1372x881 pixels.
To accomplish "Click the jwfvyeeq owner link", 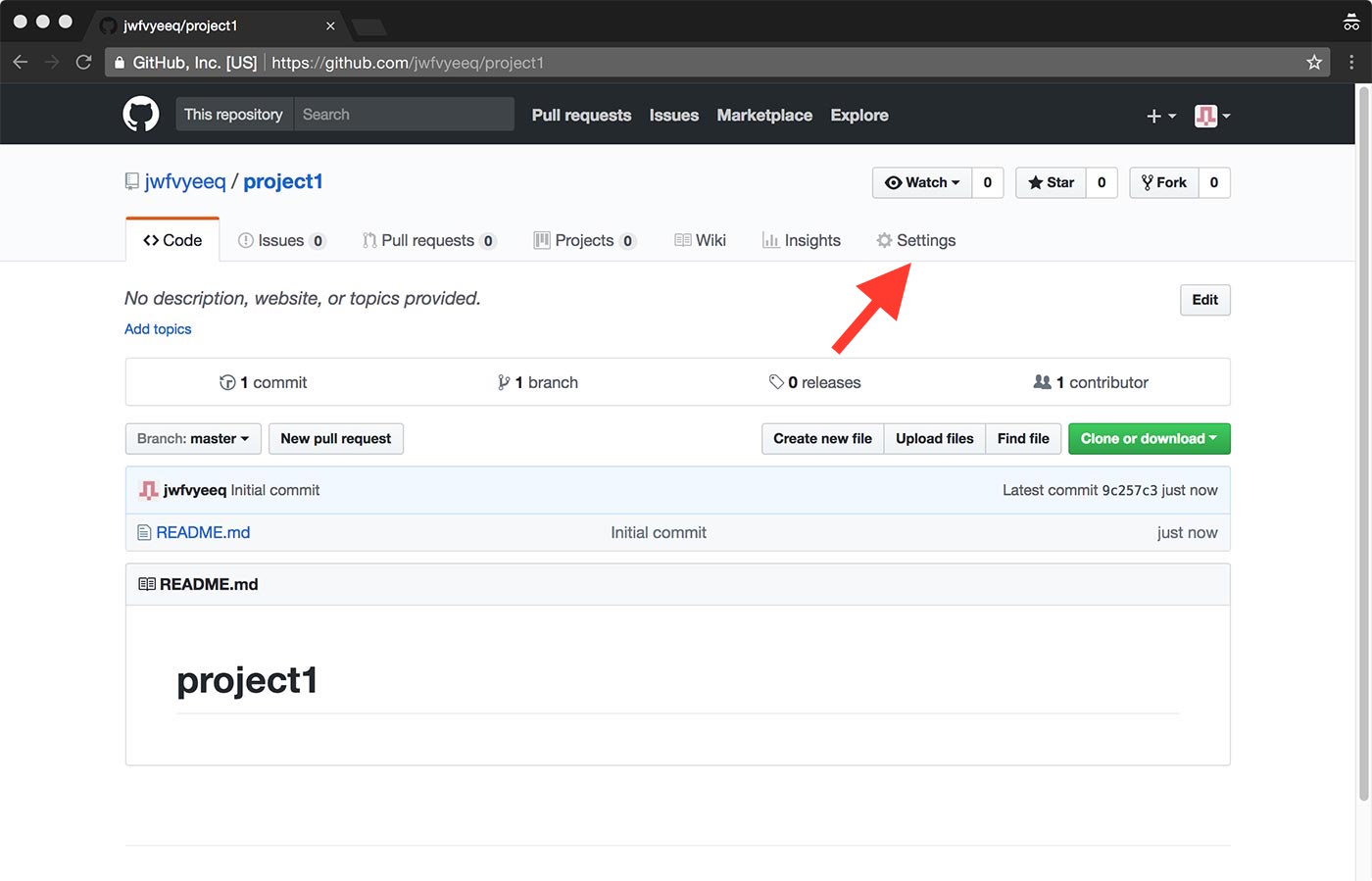I will (x=185, y=181).
